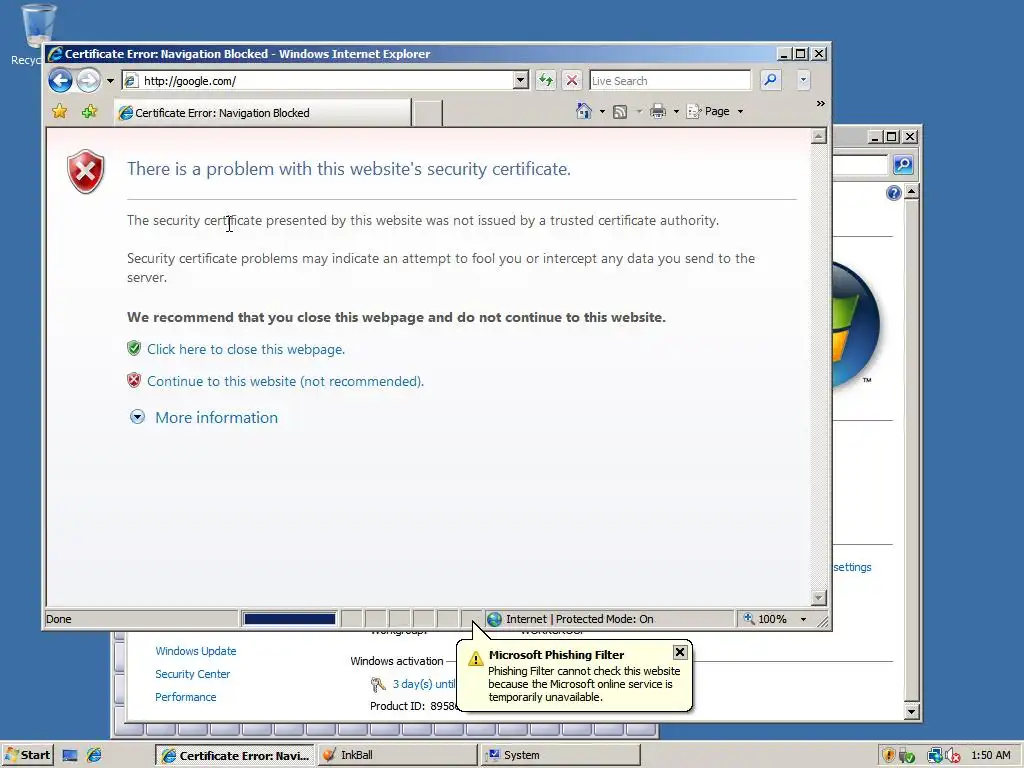Screen dimensions: 1024x768
Task: Open a new blank tab
Action: click(x=428, y=113)
